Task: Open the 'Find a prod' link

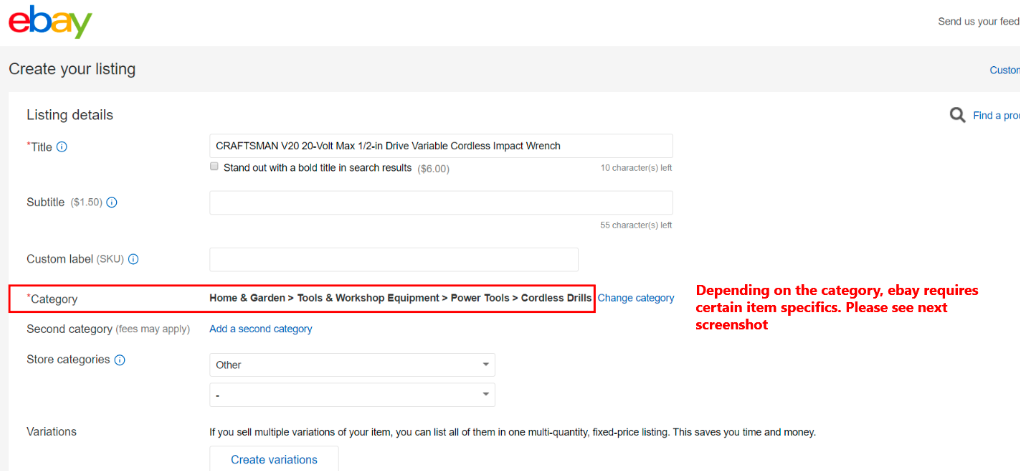Action: pyautogui.click(x=996, y=116)
